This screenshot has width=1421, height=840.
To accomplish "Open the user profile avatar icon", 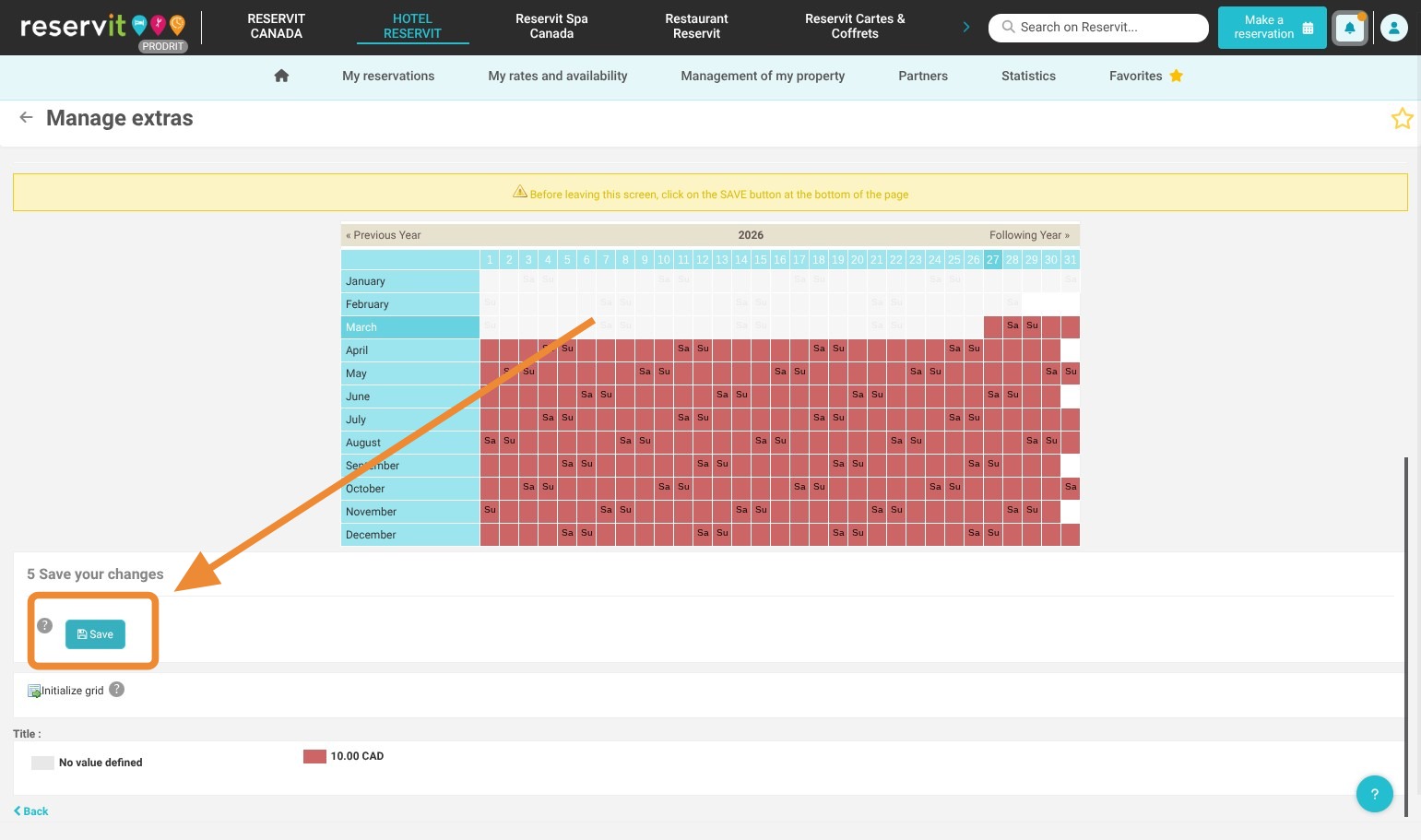I will pos(1393,28).
